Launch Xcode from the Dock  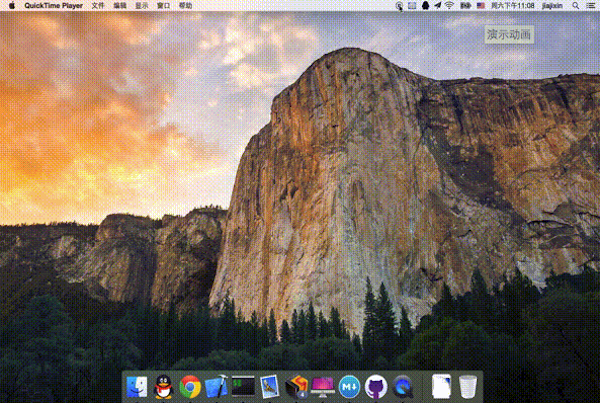point(216,387)
